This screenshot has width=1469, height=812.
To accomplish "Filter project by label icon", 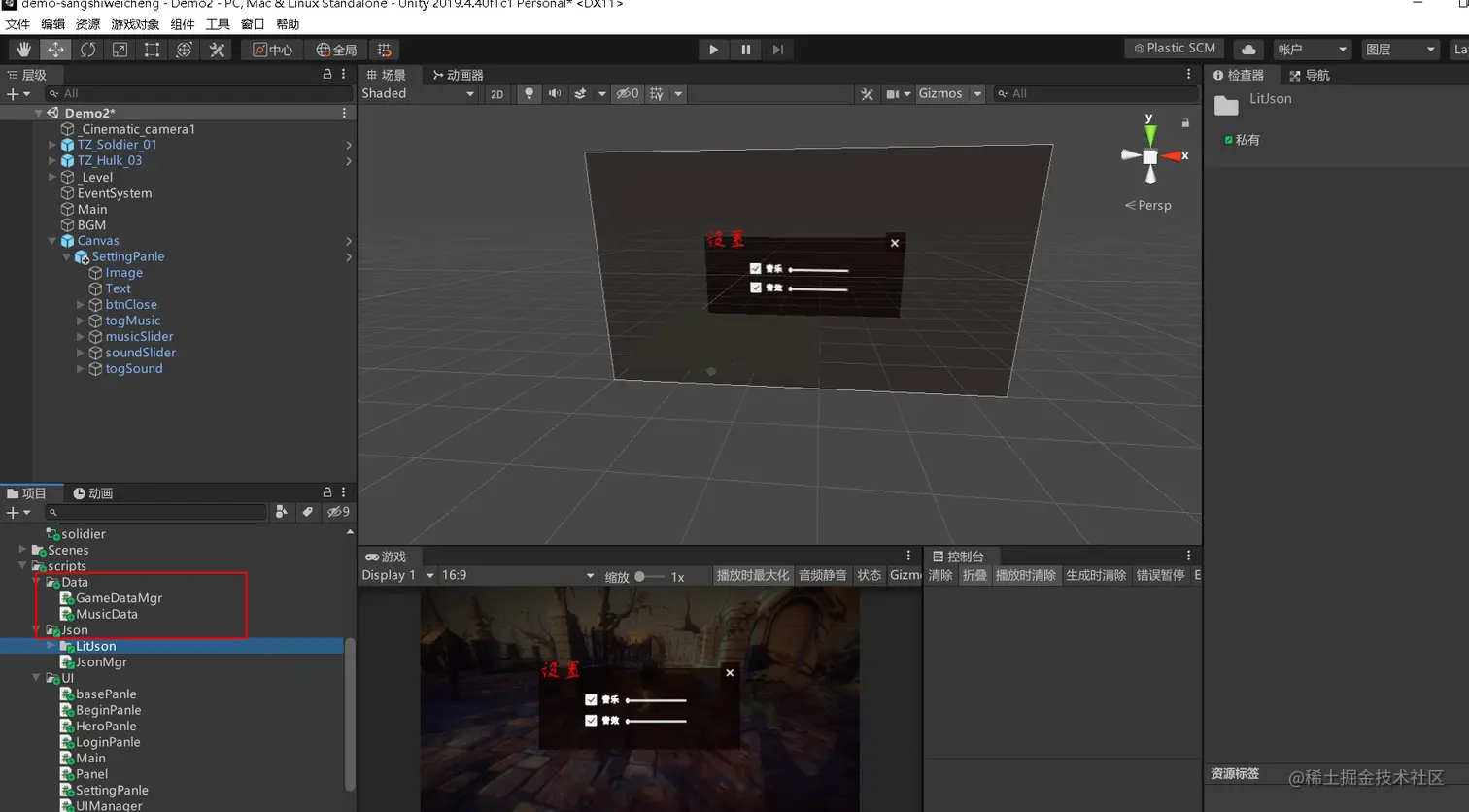I will (x=307, y=512).
